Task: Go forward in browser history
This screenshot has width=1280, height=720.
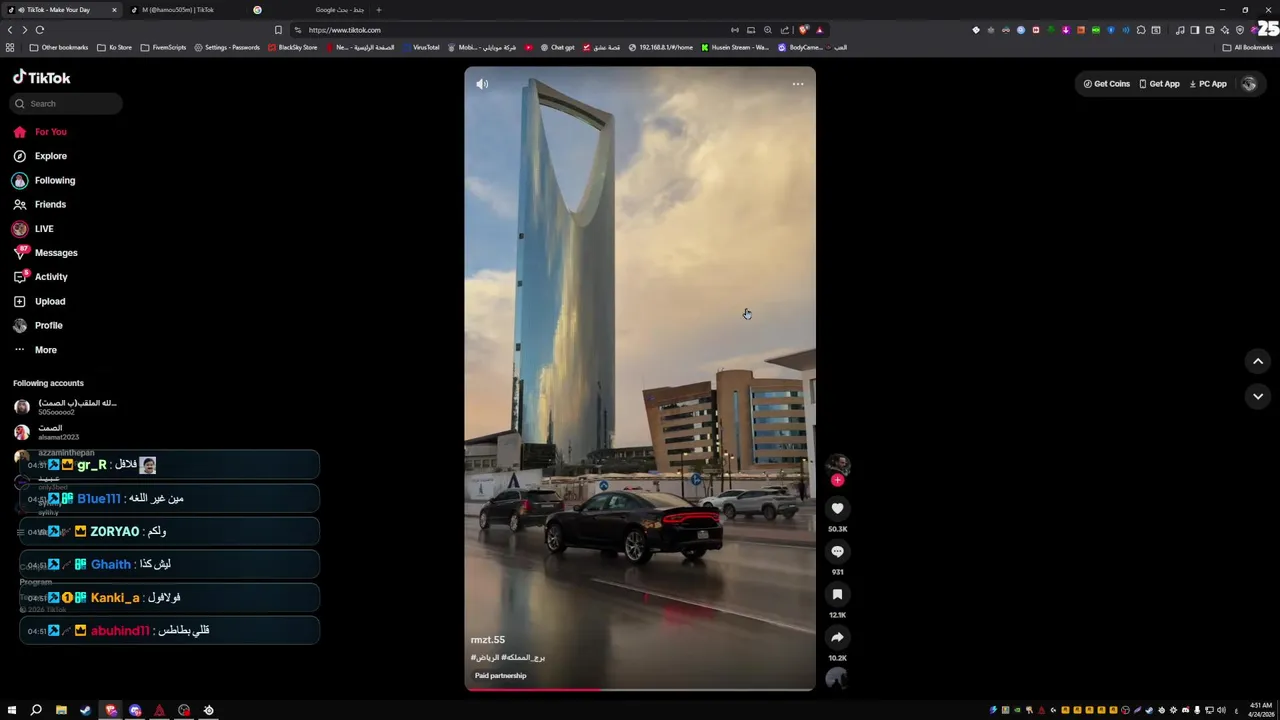Action: point(24,30)
